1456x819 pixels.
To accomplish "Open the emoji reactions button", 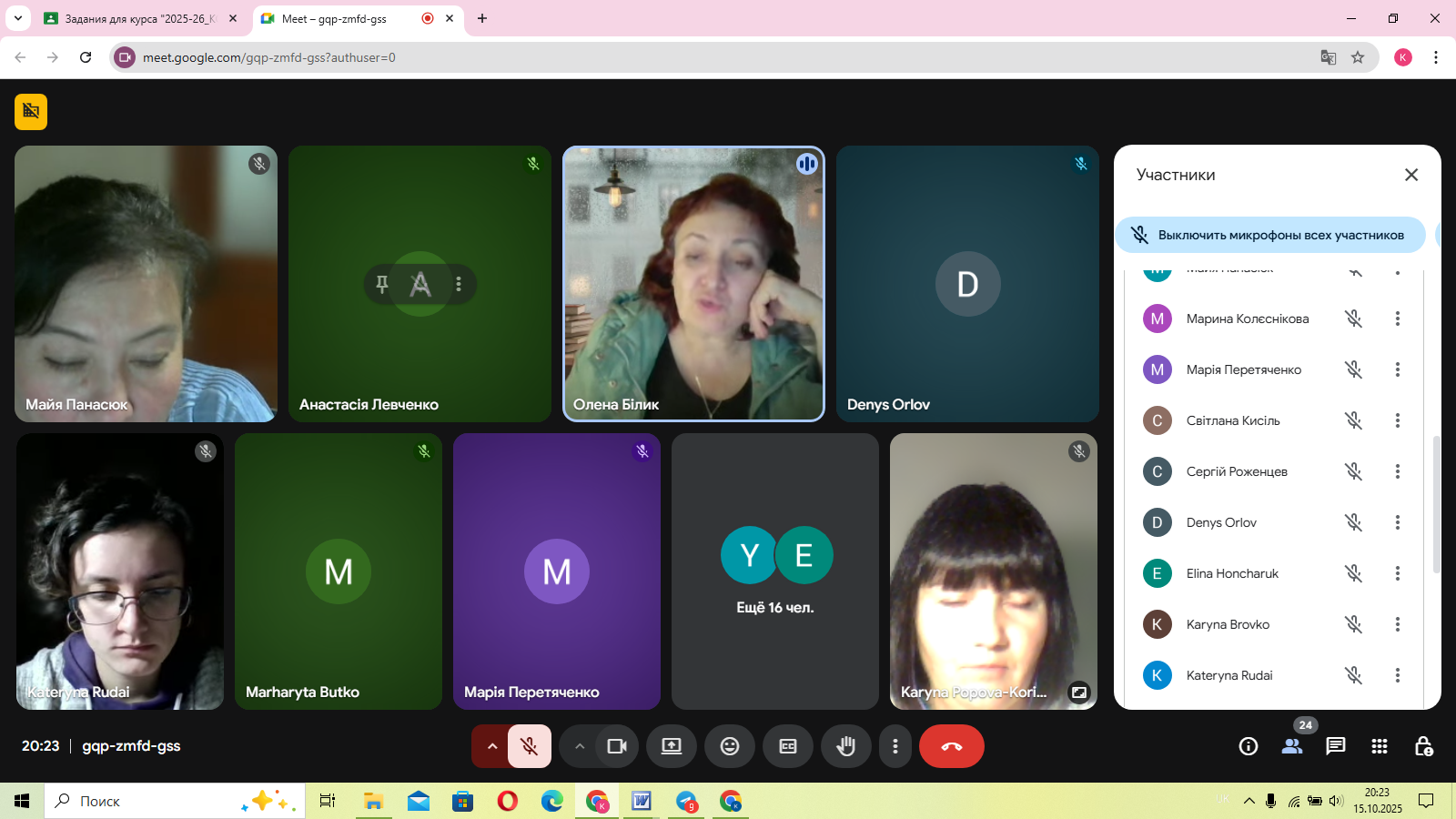I will pyautogui.click(x=730, y=746).
